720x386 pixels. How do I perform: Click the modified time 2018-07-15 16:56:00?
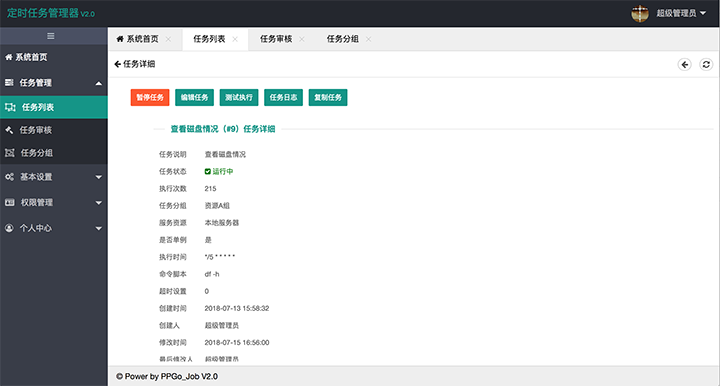point(237,342)
